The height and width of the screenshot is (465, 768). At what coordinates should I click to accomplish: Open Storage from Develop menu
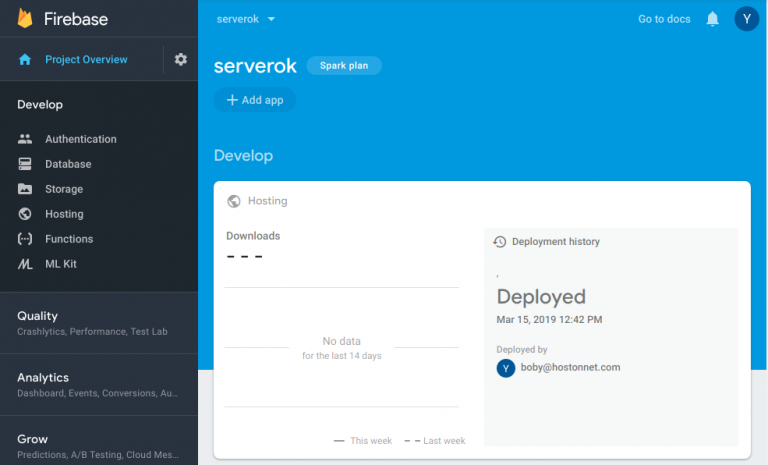point(64,189)
